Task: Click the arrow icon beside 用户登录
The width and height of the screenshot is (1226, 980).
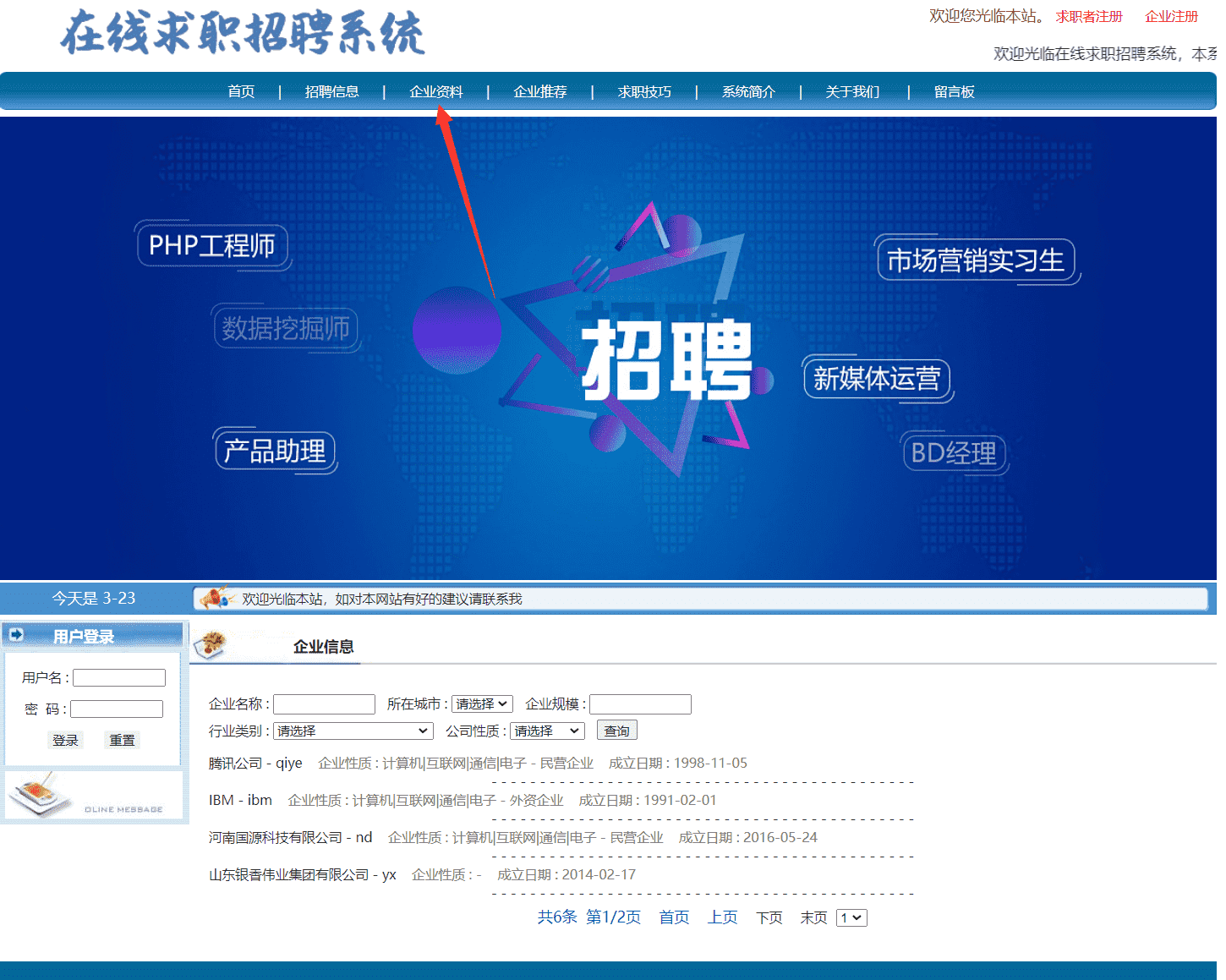Action: point(16,634)
